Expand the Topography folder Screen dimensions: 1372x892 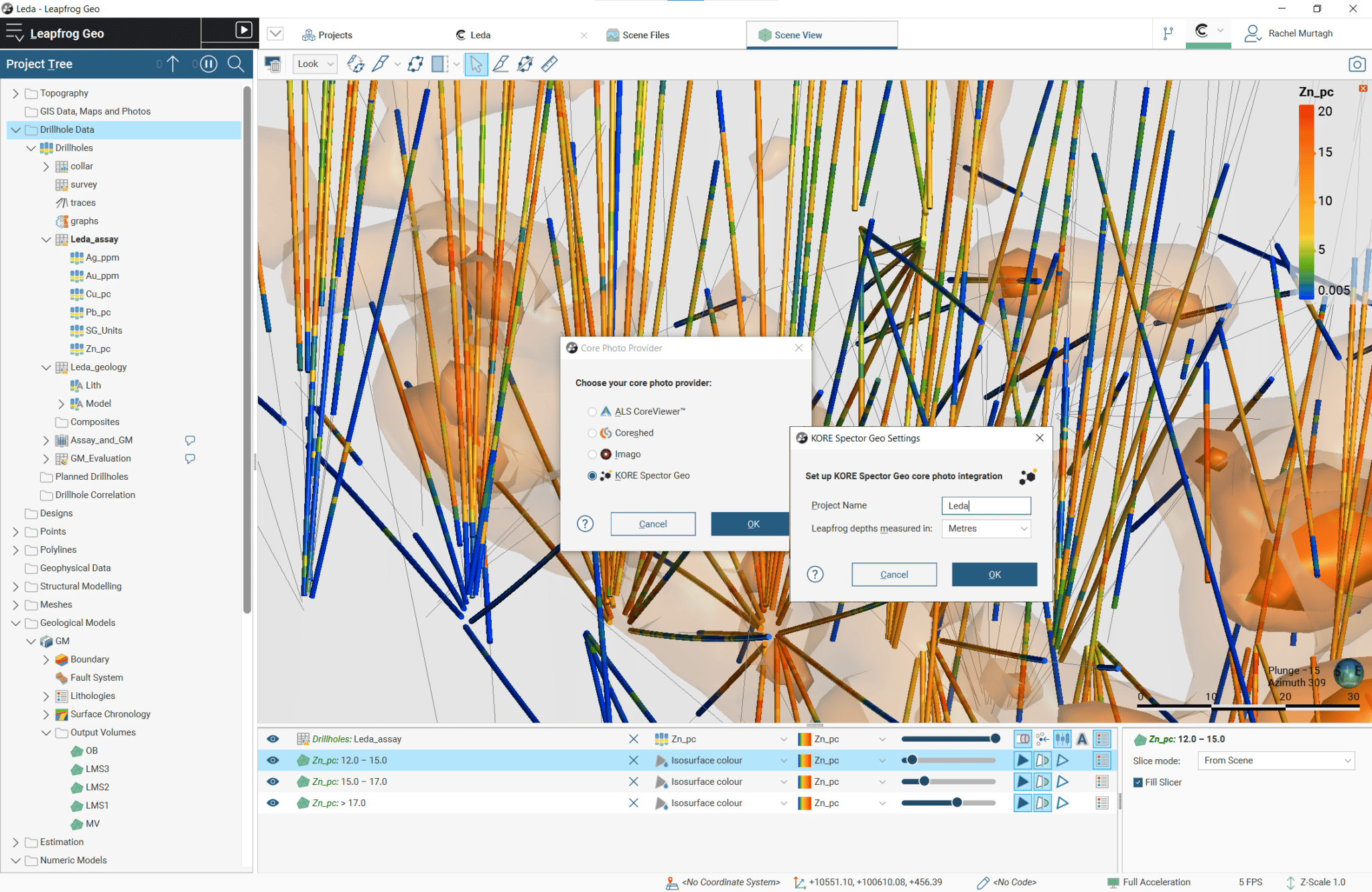[15, 93]
